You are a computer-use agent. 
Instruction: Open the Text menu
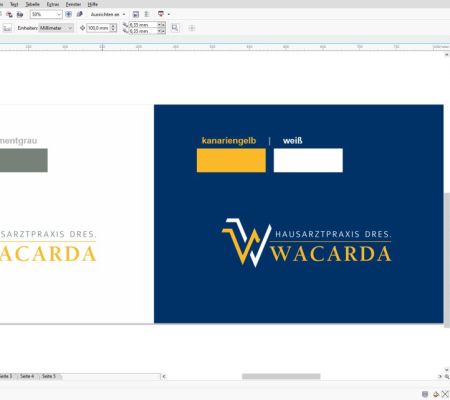(14, 4)
